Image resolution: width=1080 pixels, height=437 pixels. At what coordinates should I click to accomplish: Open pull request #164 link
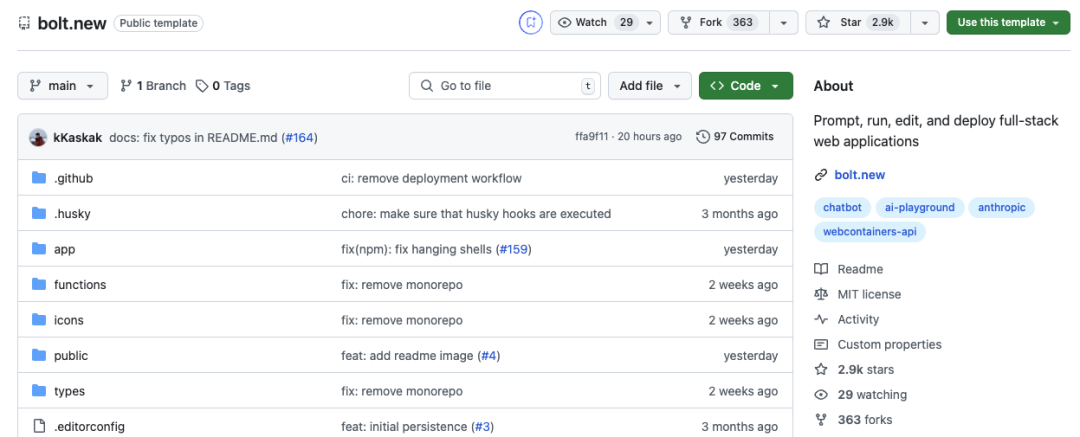pyautogui.click(x=300, y=137)
